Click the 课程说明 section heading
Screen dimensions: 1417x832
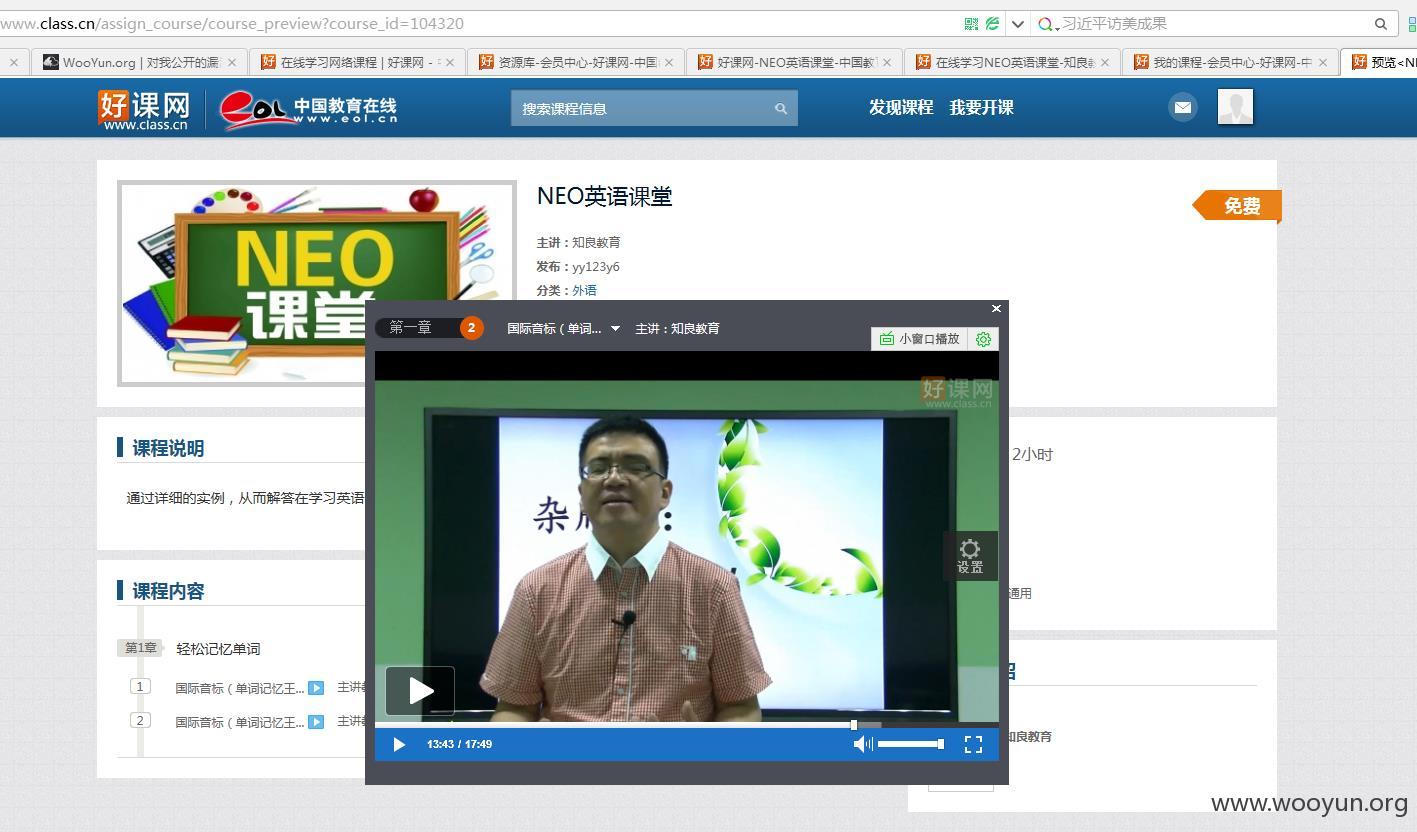pyautogui.click(x=168, y=448)
